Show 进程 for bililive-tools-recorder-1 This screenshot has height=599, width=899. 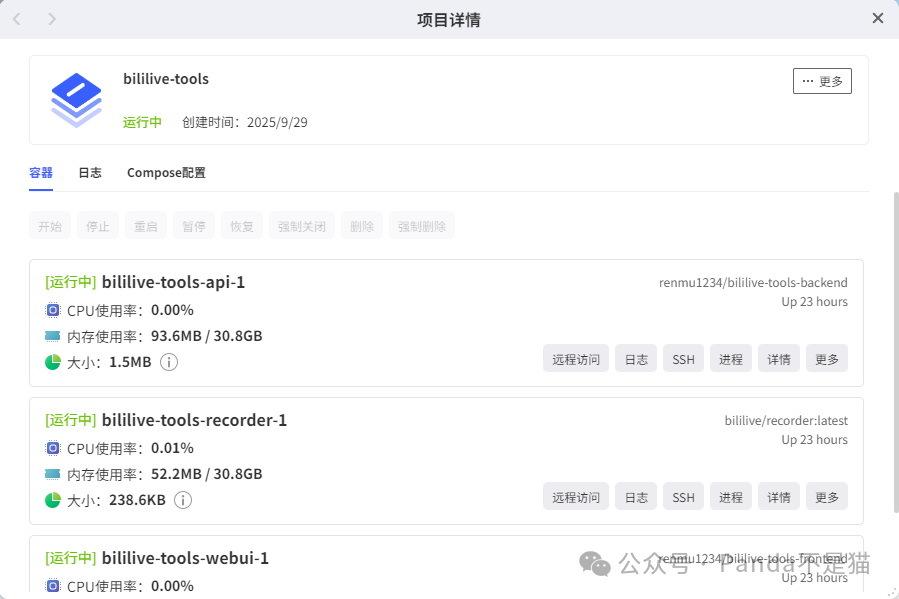click(x=731, y=497)
